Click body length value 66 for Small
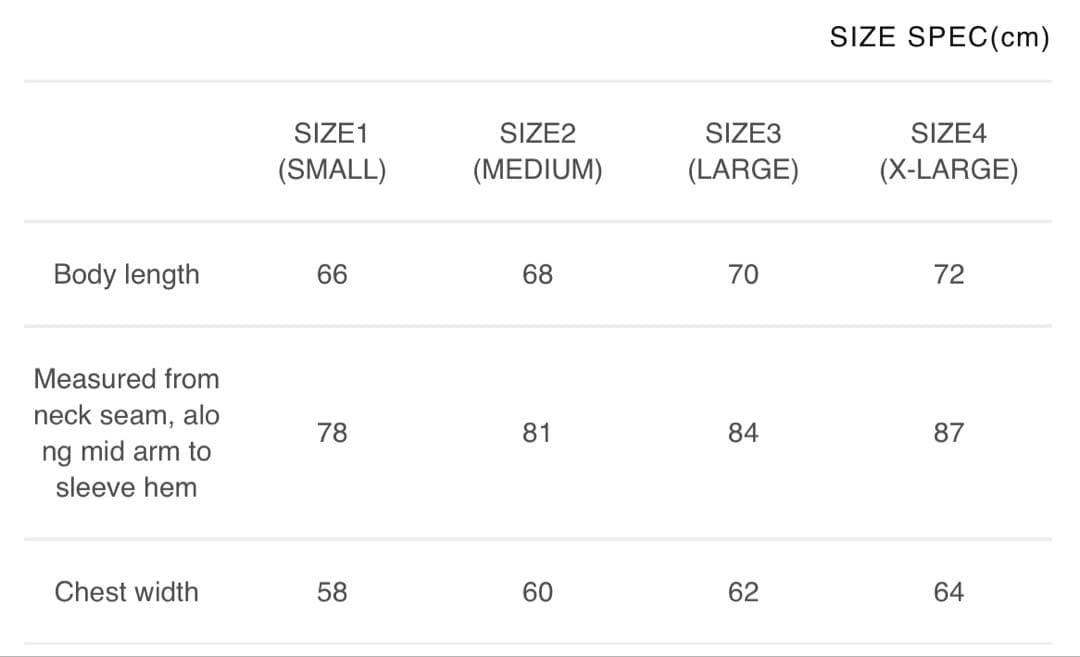This screenshot has height=657, width=1080. point(332,274)
